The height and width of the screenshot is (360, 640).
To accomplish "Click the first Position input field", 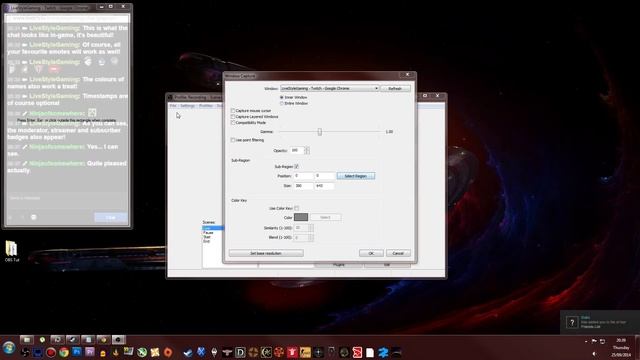I will (303, 176).
